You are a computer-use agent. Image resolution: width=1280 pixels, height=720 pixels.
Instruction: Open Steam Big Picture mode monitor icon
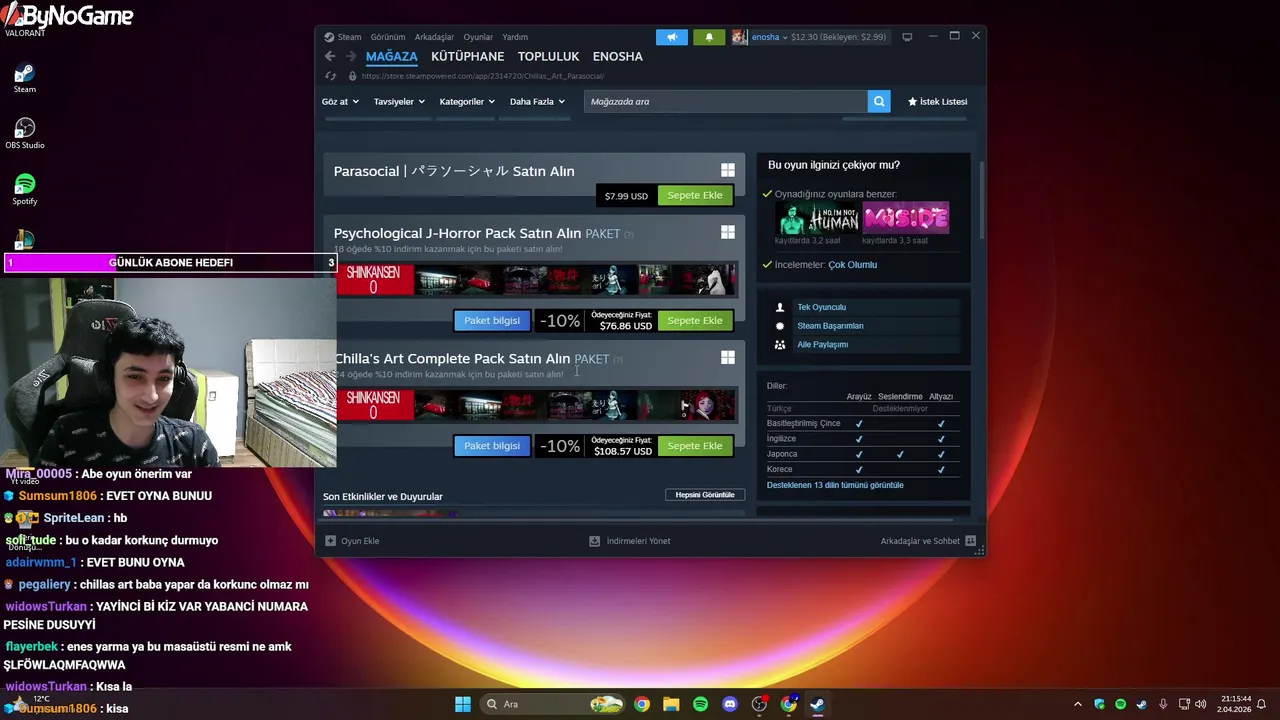click(907, 37)
